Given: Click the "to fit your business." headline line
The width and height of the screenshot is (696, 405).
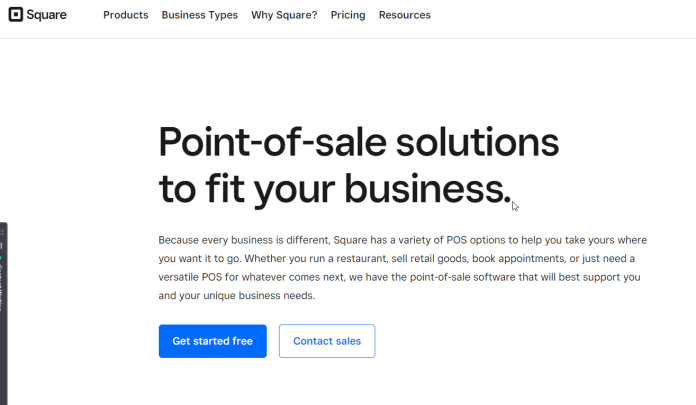Looking at the screenshot, I should pos(335,189).
